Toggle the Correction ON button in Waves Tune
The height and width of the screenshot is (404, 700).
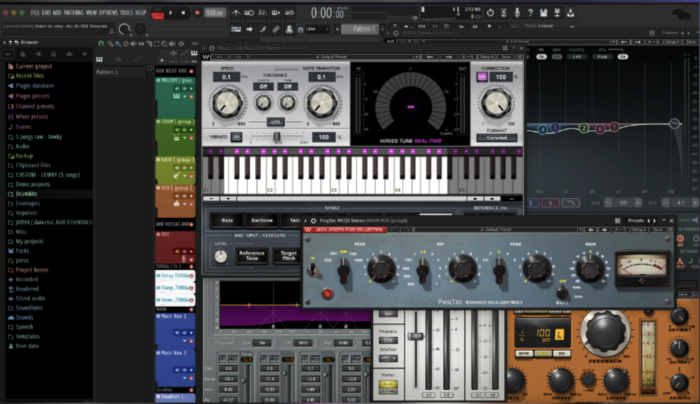[x=482, y=77]
